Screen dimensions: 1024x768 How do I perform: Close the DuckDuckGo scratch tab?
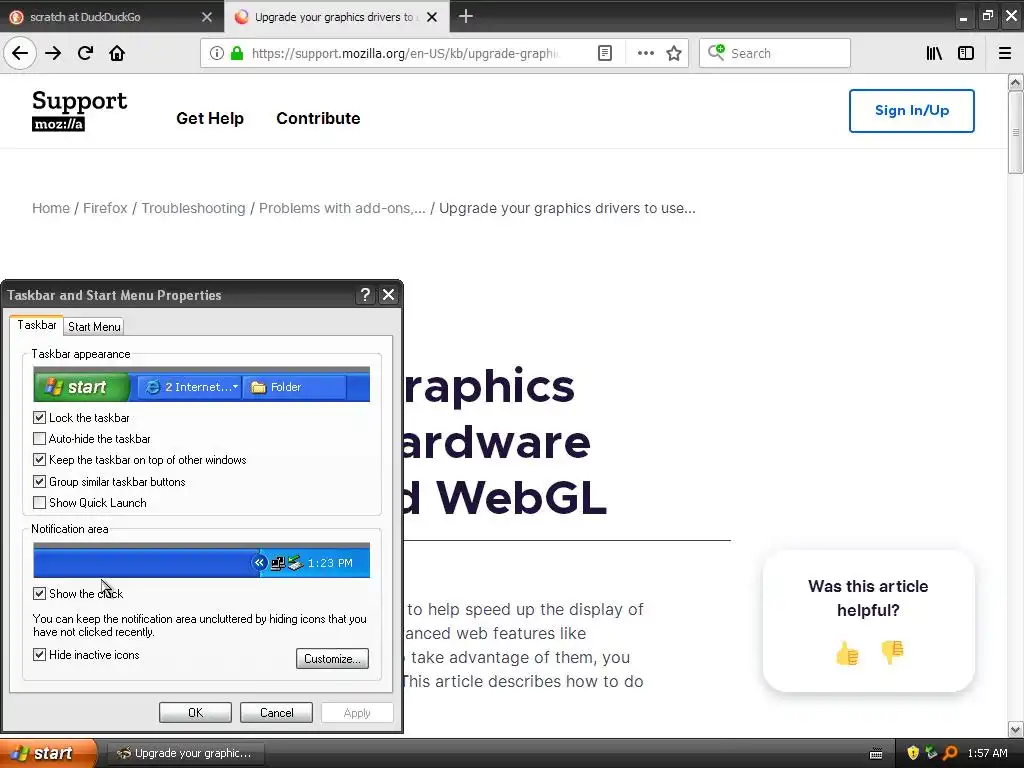point(206,17)
